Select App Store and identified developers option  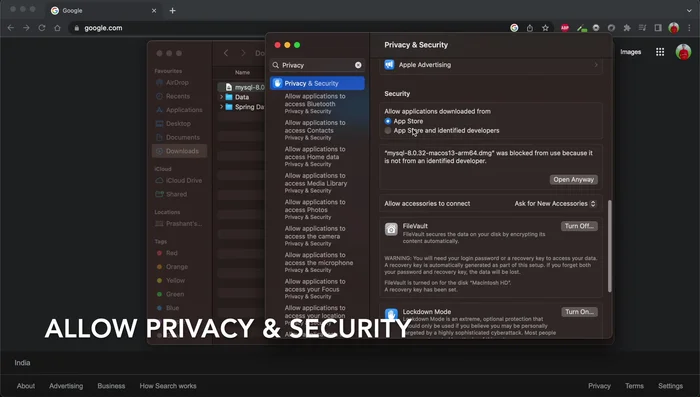pyautogui.click(x=388, y=130)
